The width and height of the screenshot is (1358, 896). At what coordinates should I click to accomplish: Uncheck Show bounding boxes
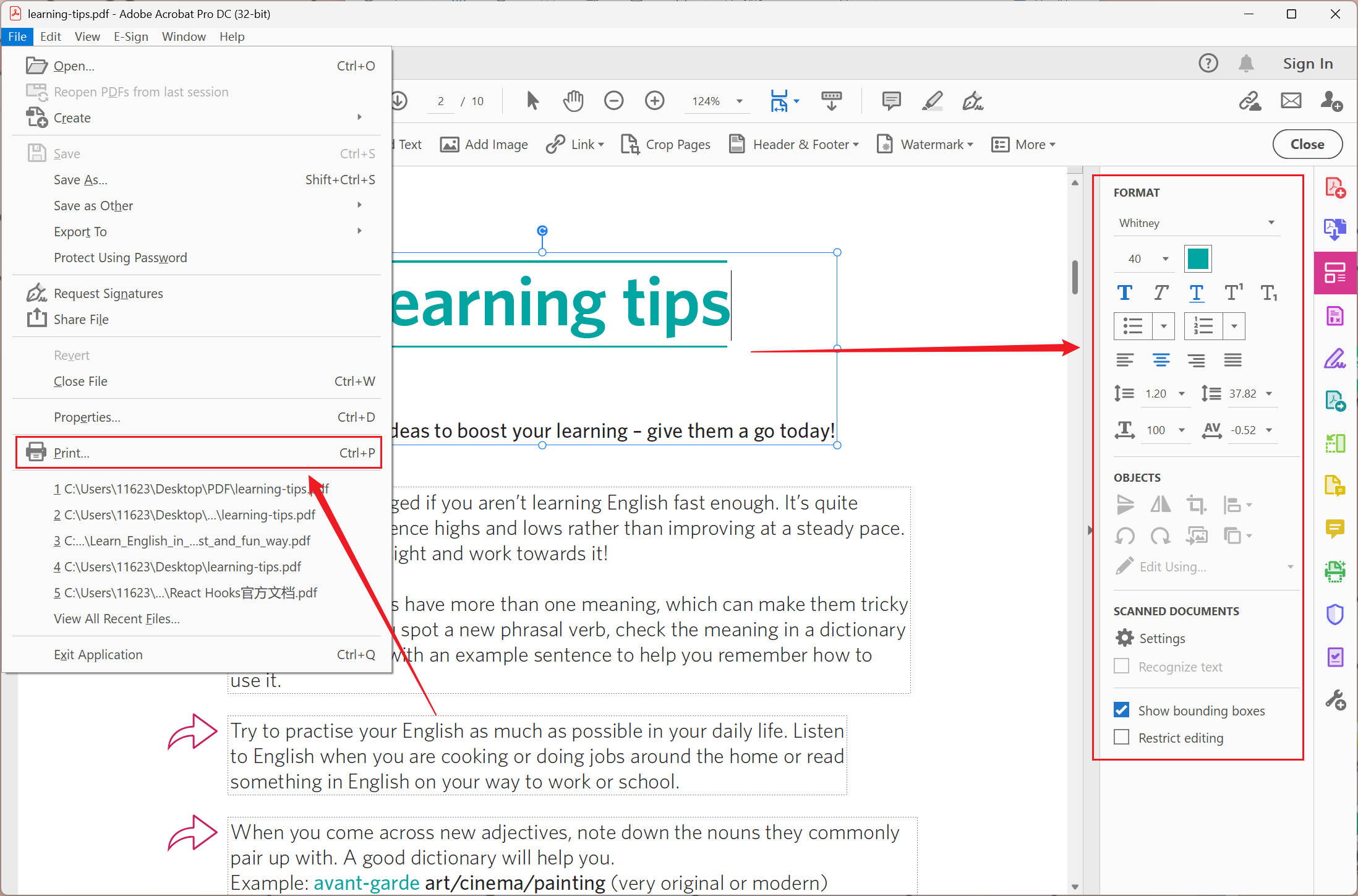click(1121, 710)
